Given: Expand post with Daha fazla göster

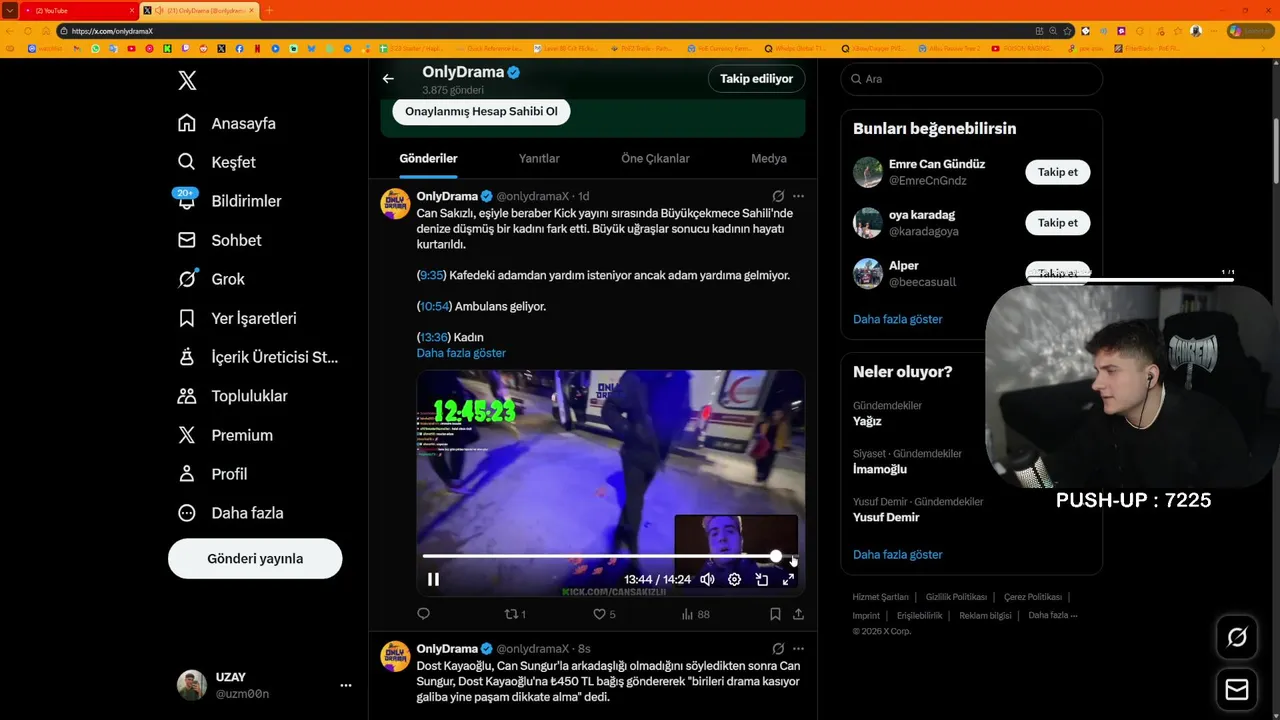Looking at the screenshot, I should click(461, 353).
